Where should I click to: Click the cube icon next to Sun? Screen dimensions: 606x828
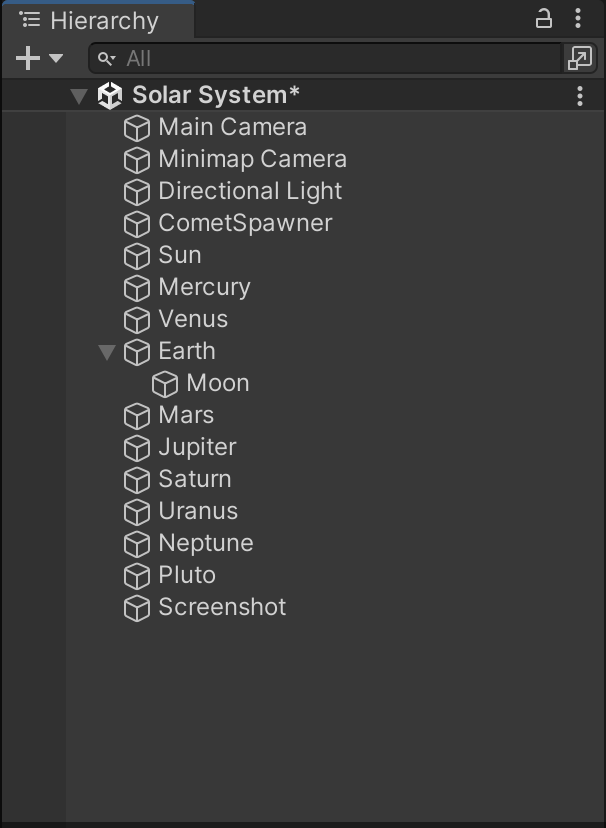(137, 256)
